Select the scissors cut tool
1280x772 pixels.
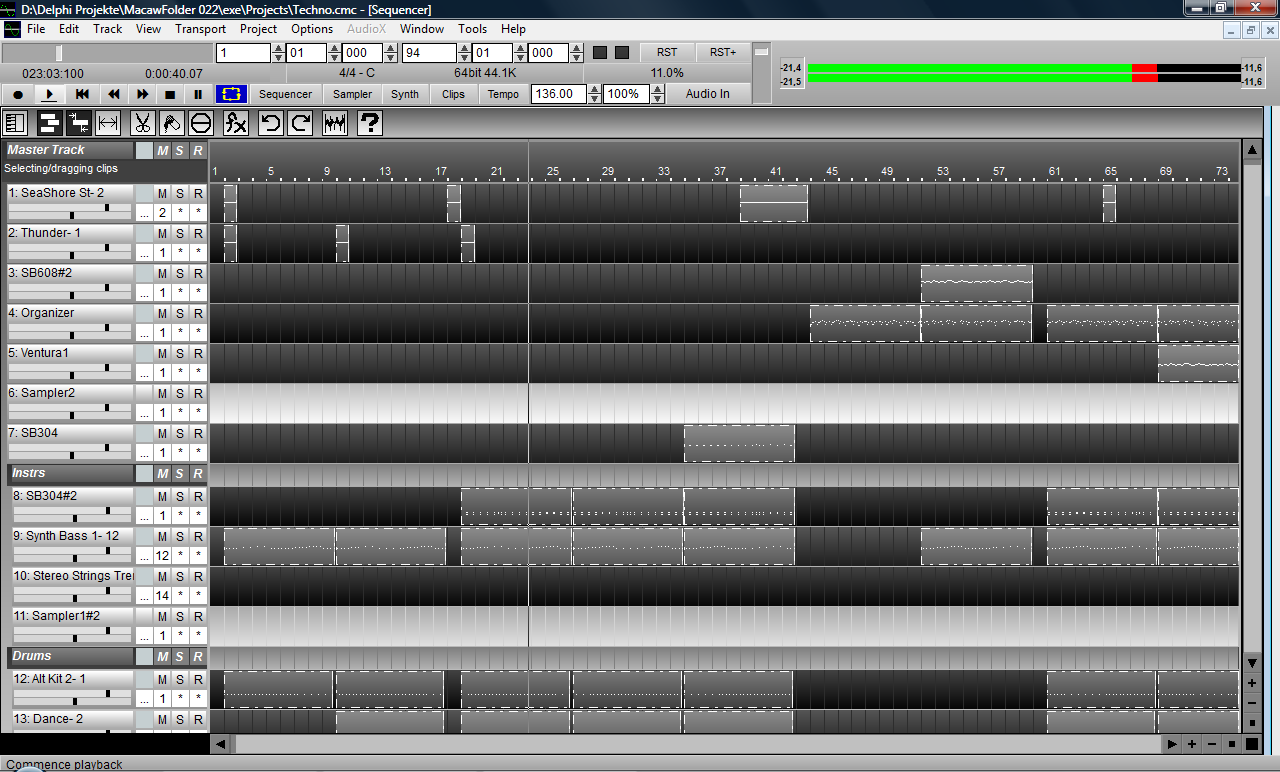[142, 123]
